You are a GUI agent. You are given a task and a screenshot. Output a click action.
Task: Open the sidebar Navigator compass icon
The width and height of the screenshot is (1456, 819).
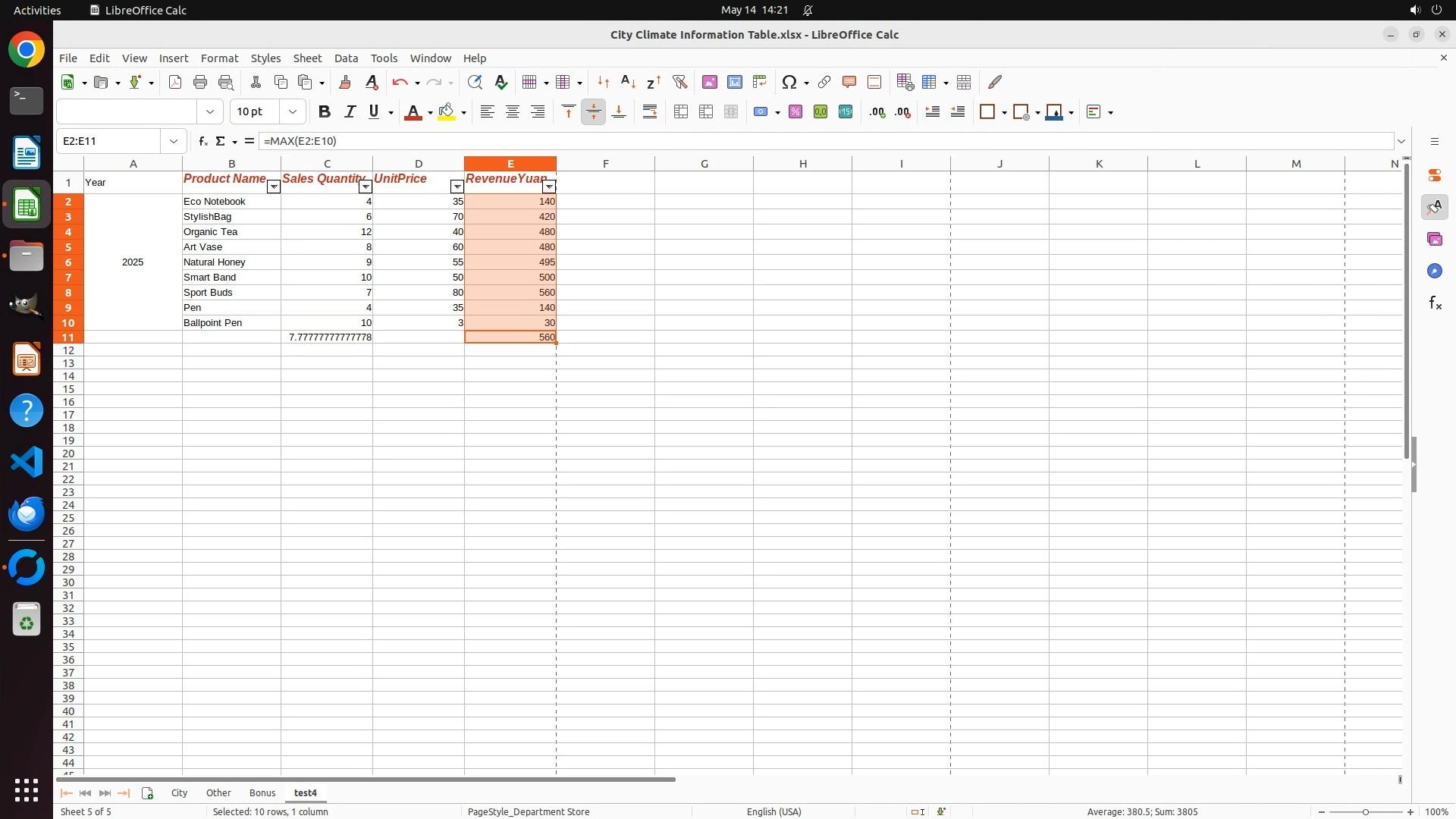pos(1434,271)
